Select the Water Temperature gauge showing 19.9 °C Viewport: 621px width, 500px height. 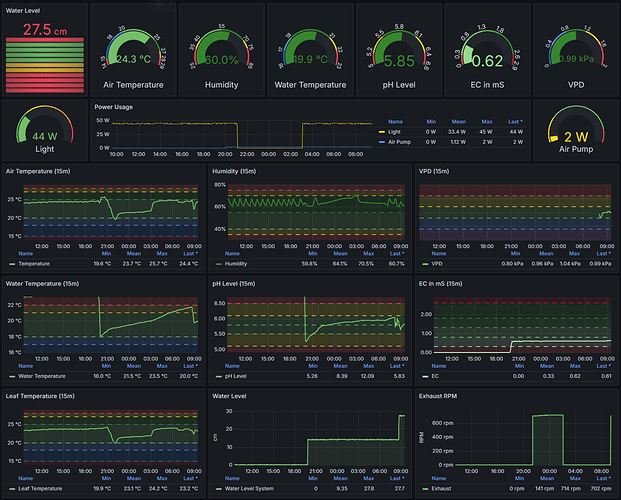point(310,56)
